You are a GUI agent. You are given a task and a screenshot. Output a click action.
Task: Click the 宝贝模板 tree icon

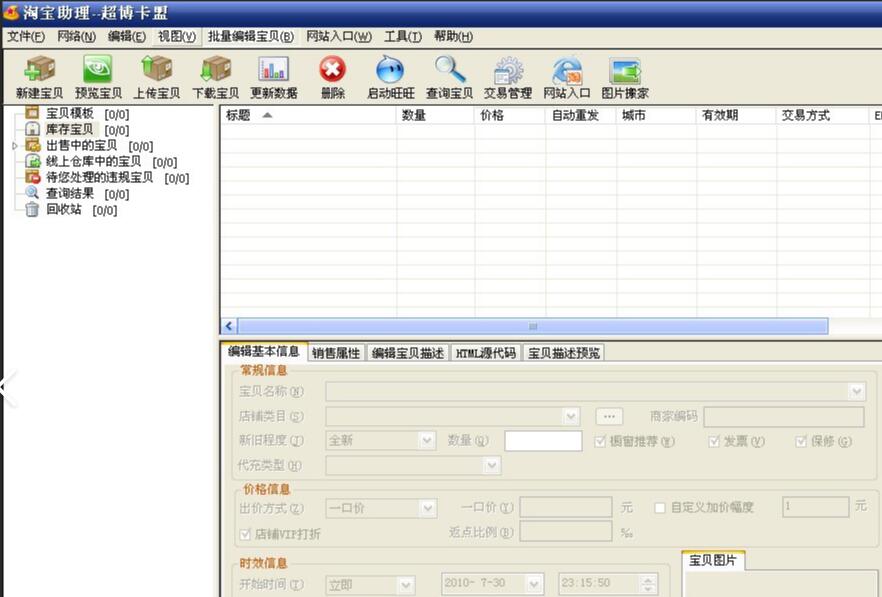(32, 113)
